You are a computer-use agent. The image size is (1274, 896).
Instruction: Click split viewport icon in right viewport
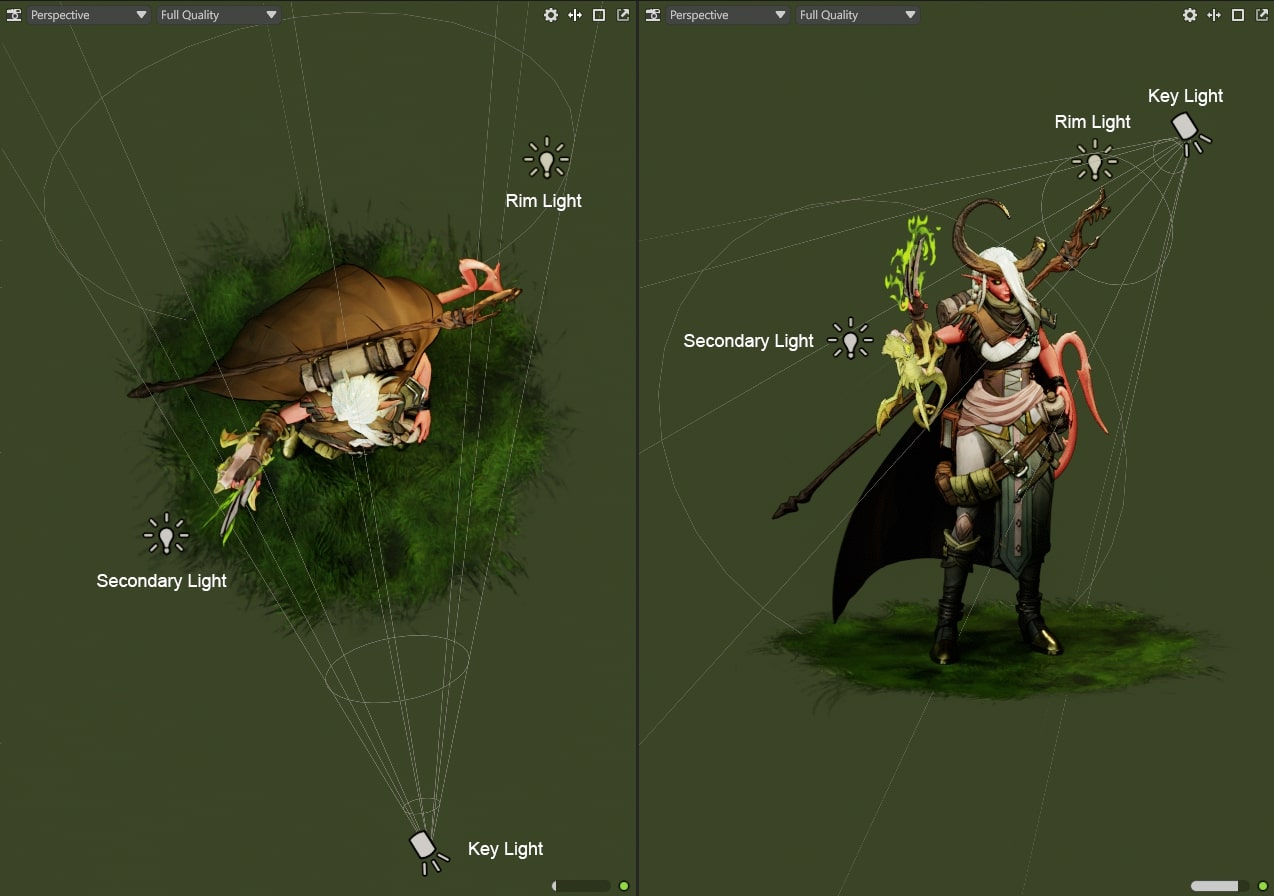[x=1213, y=15]
